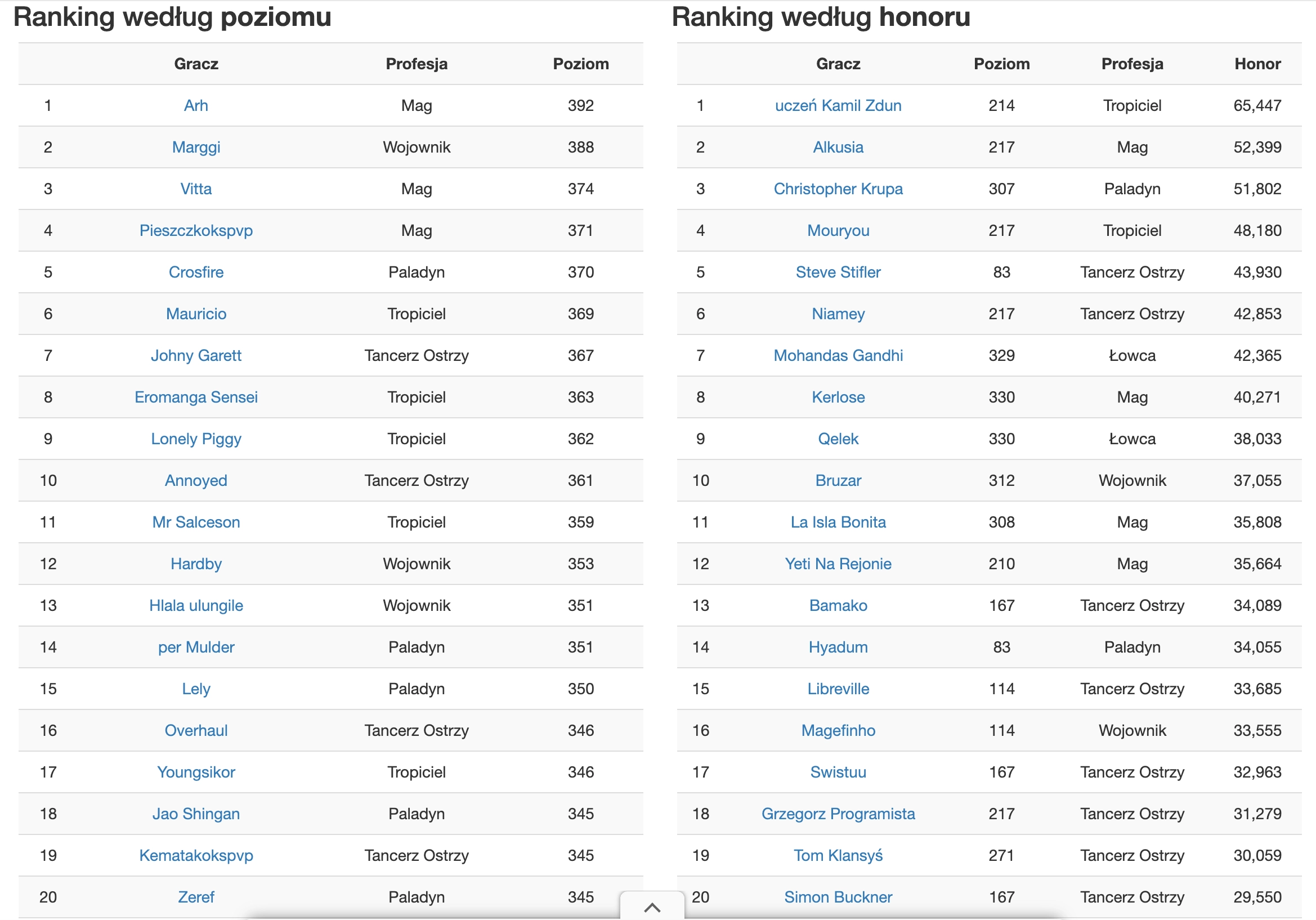Open Mohandas Gandhi's player profile
Image resolution: width=1316 pixels, height=920 pixels.
pos(838,355)
